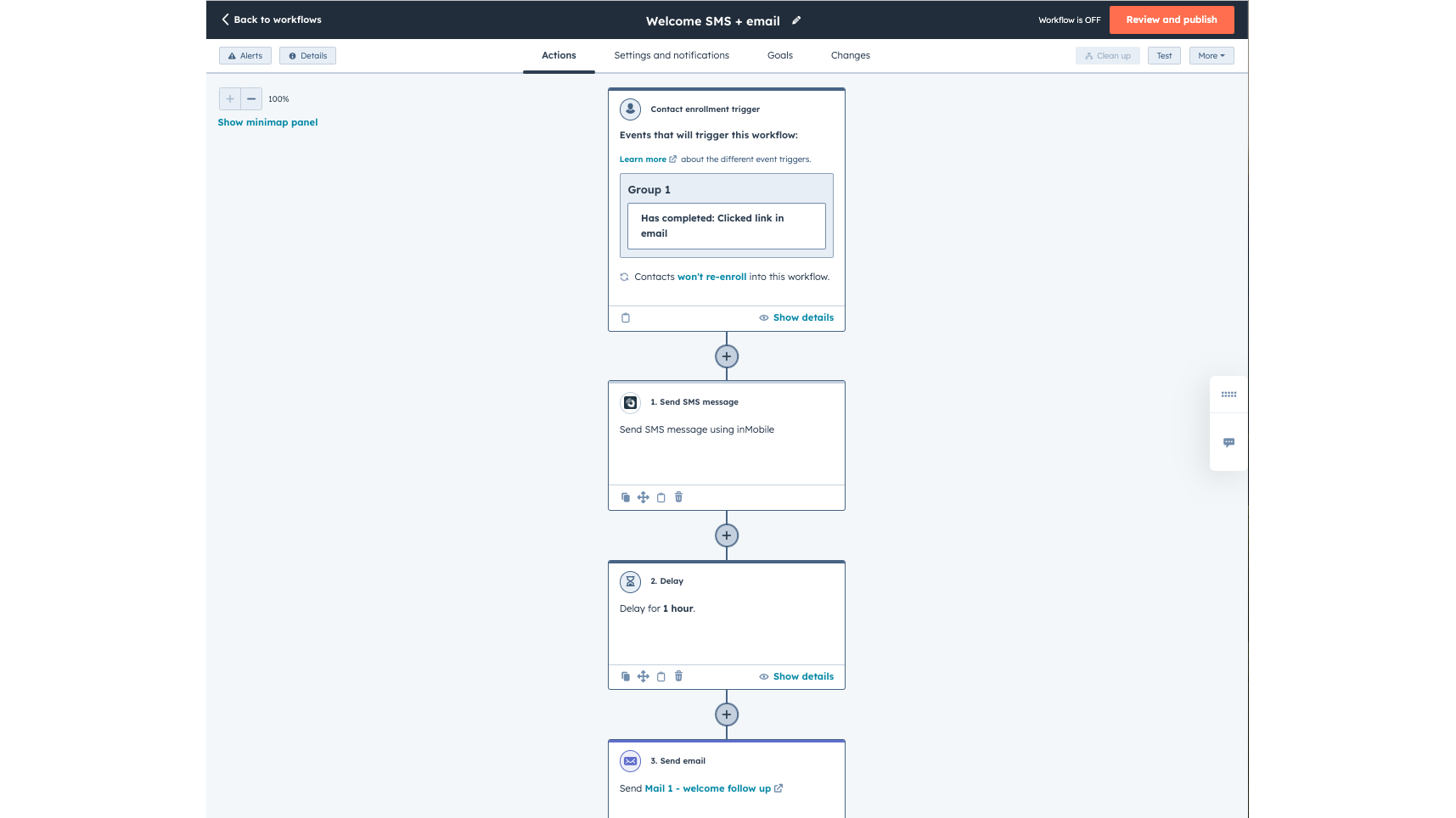Switch to Settings and notifications tab
1456x818 pixels.
[x=672, y=56]
